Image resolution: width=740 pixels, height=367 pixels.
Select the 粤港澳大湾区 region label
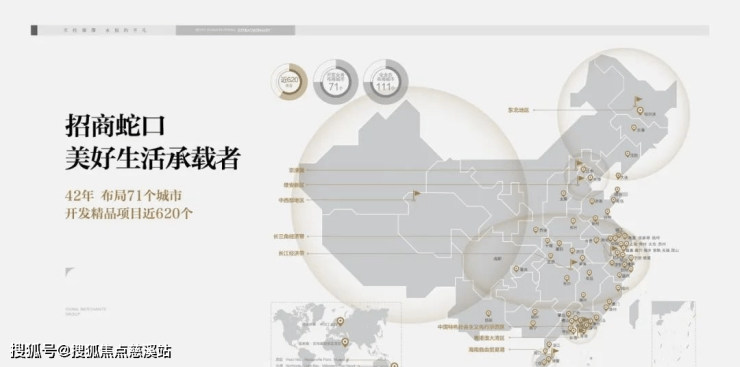[x=489, y=338]
